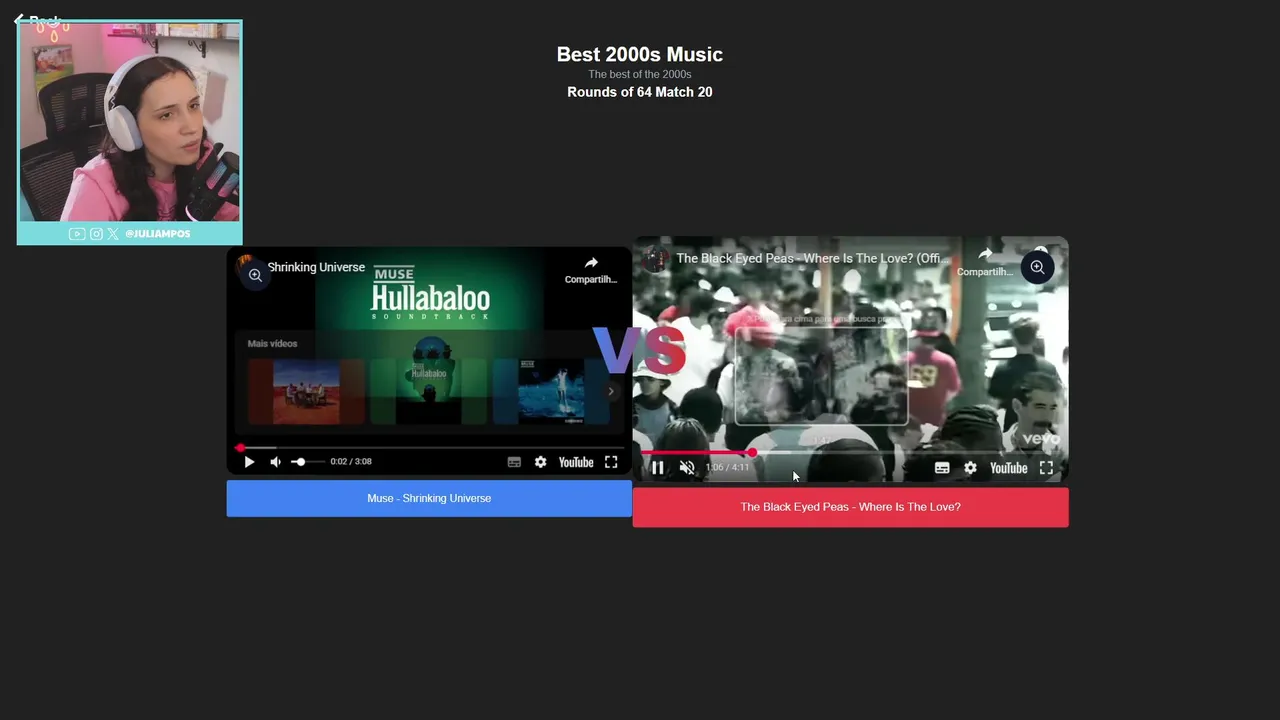The height and width of the screenshot is (720, 1280).
Task: Enter fullscreen on the Muse video
Action: pyautogui.click(x=611, y=462)
